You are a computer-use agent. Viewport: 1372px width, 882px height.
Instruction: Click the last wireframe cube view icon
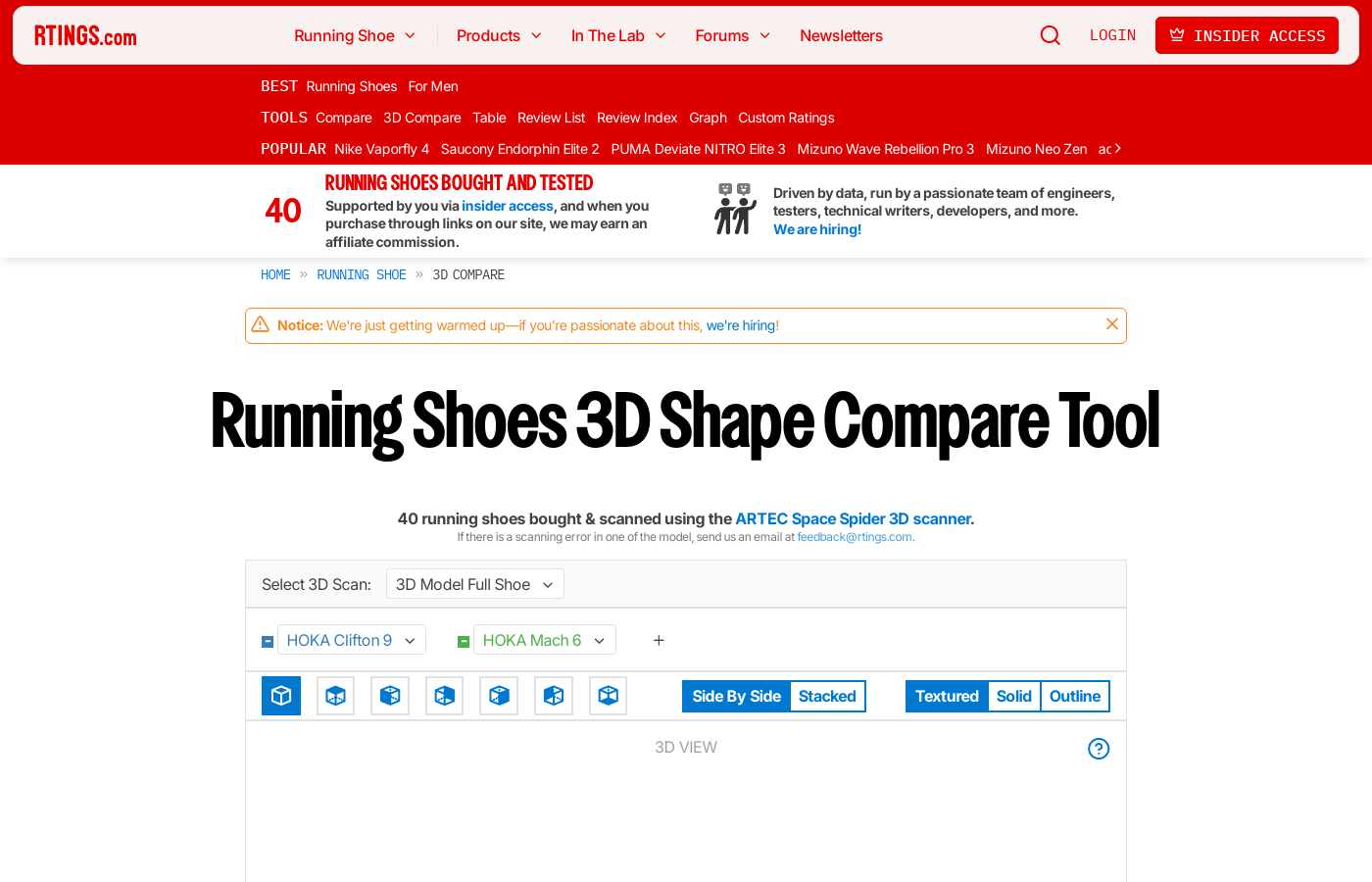tap(608, 696)
